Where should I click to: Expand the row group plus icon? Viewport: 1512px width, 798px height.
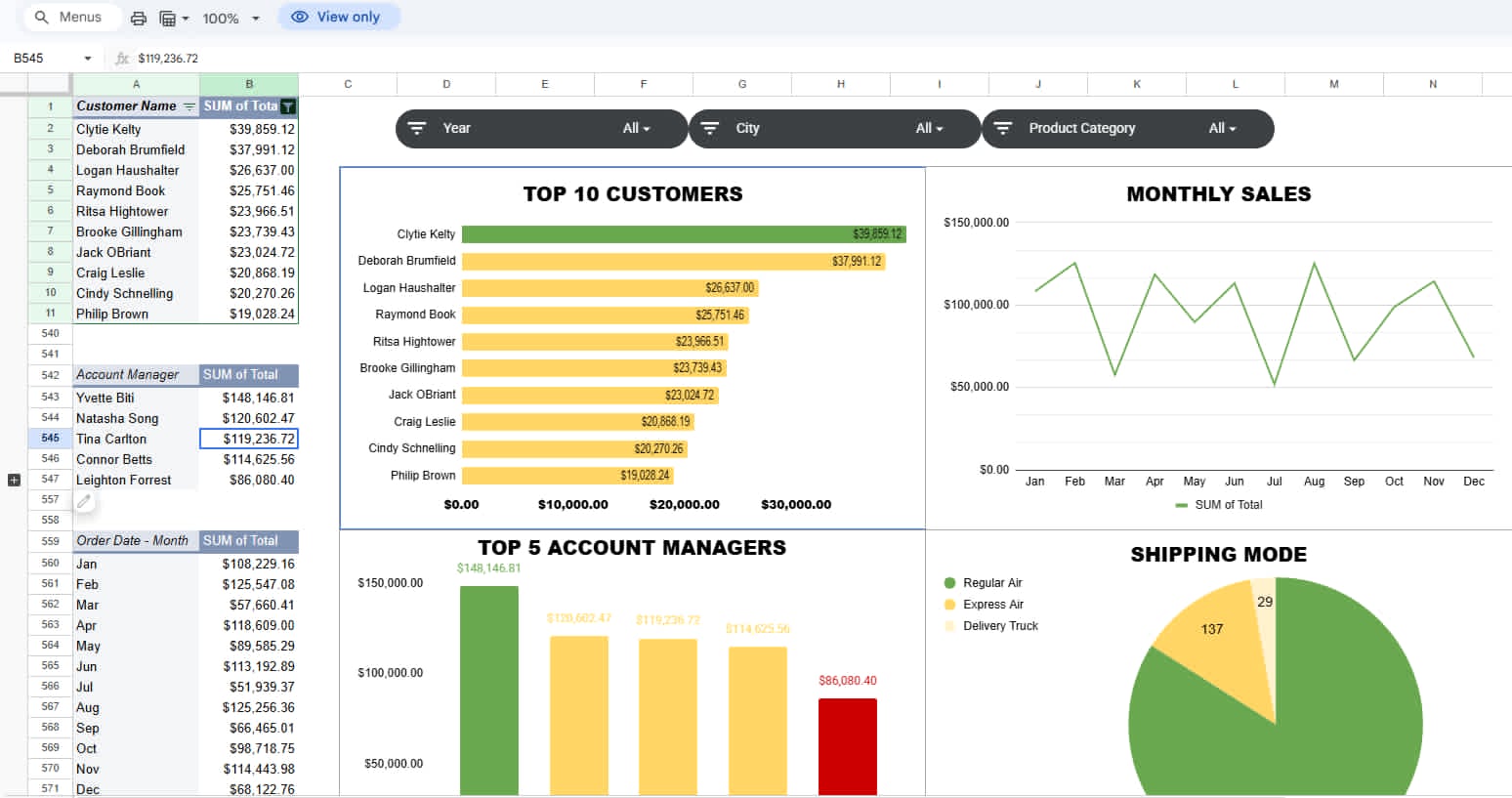point(14,480)
